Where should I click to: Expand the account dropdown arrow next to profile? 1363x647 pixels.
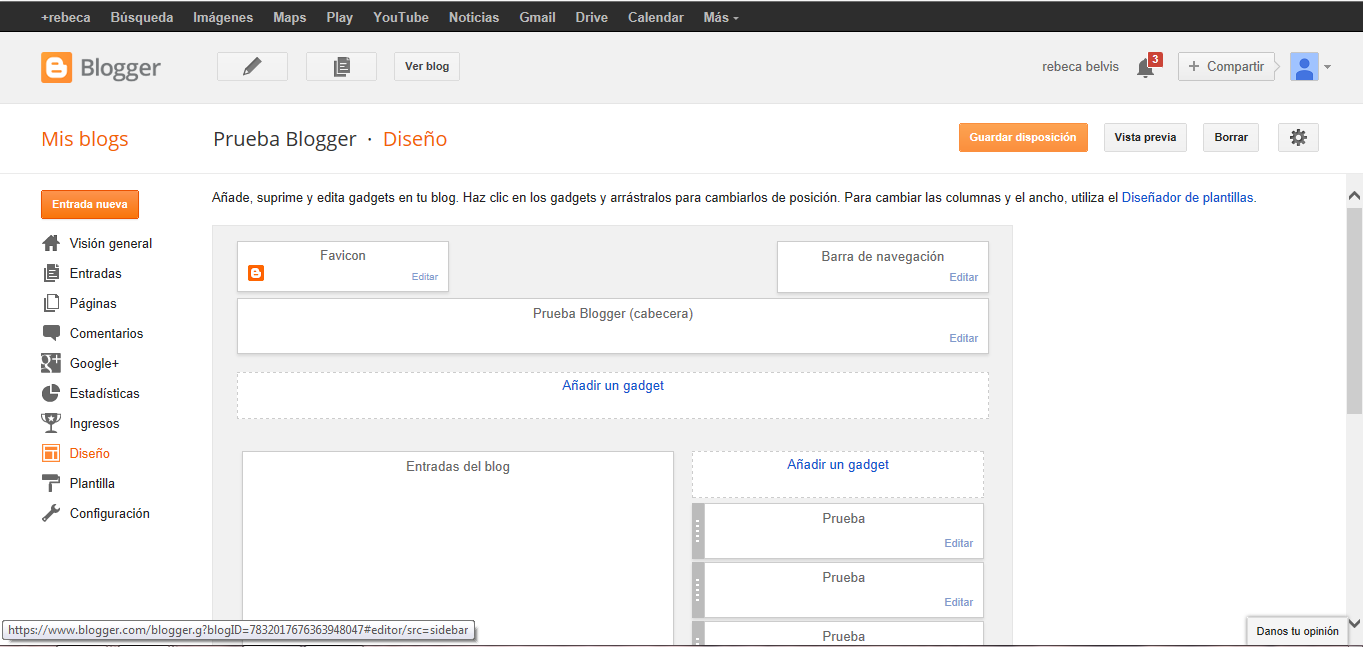[x=1329, y=67]
